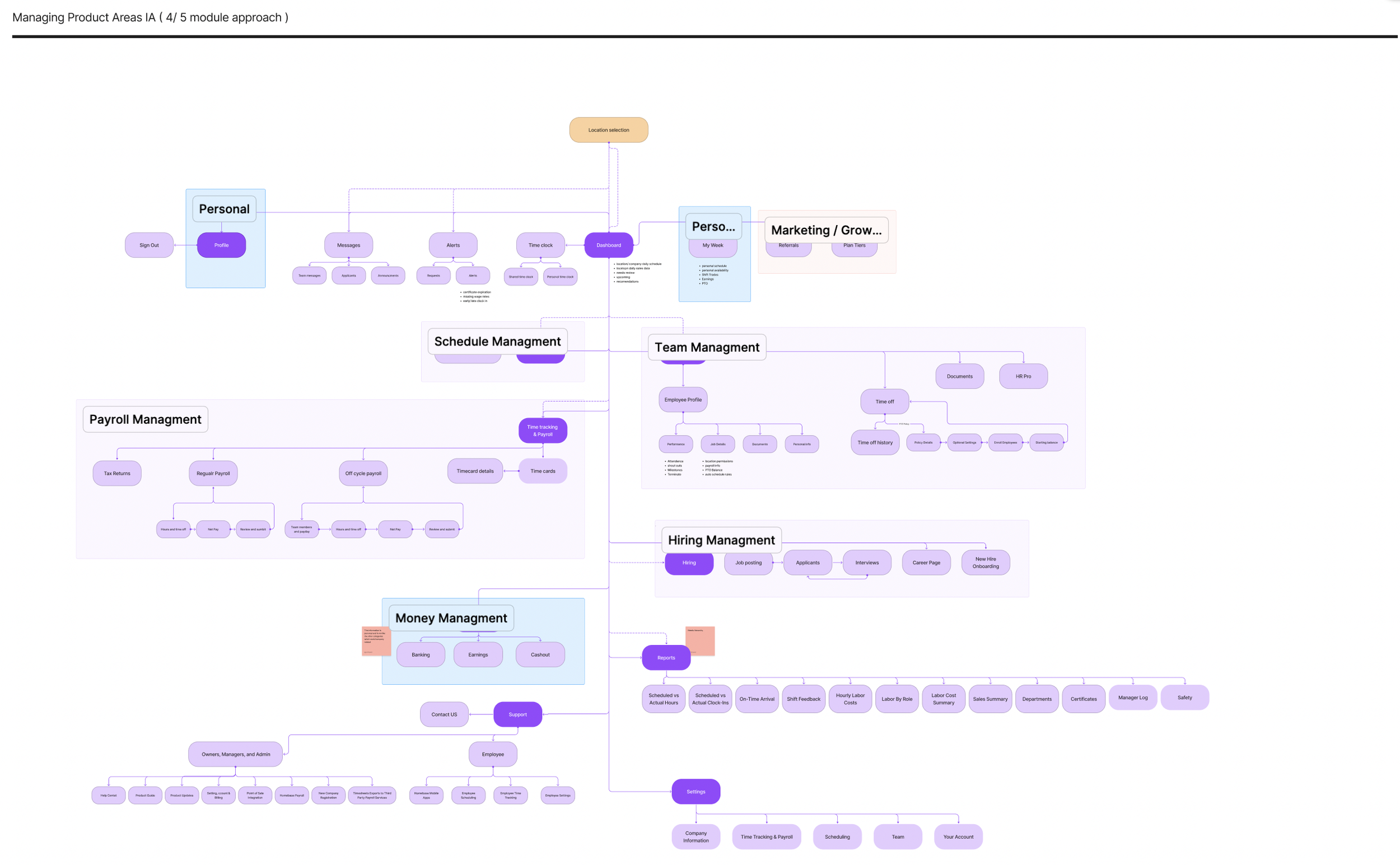Select the Employee Profile node
Image resolution: width=1400 pixels, height=865 pixels.
(683, 399)
